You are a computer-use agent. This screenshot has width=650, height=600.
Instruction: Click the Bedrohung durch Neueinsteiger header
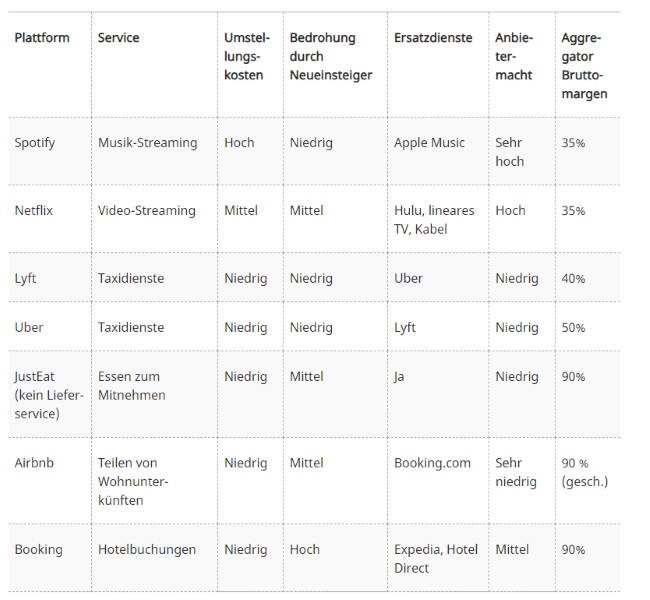coord(330,57)
